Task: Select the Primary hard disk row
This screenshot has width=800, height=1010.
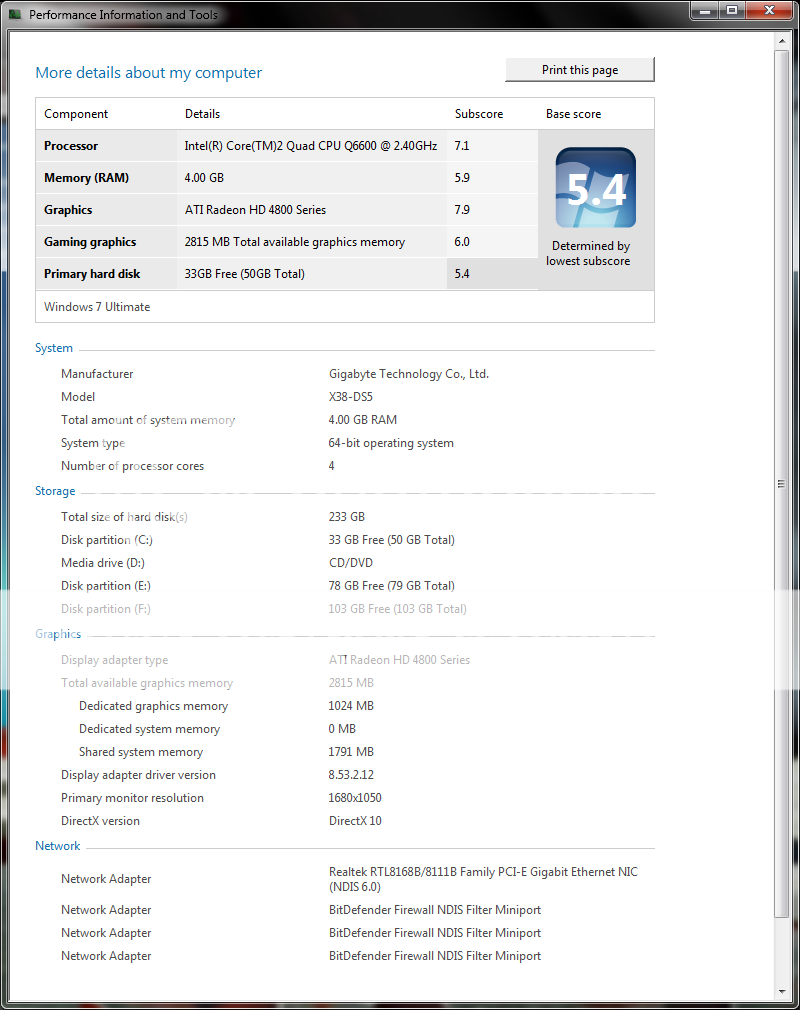Action: 240,274
